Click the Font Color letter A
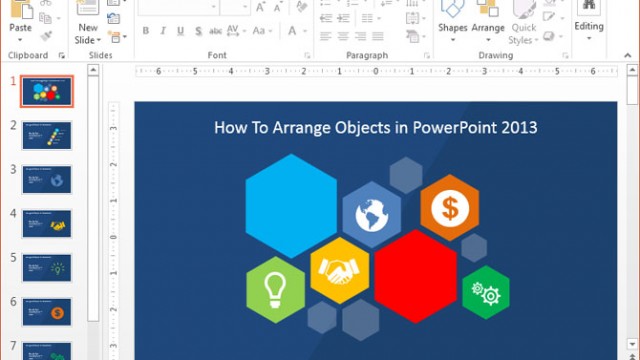The height and width of the screenshot is (360, 640). pos(292,31)
